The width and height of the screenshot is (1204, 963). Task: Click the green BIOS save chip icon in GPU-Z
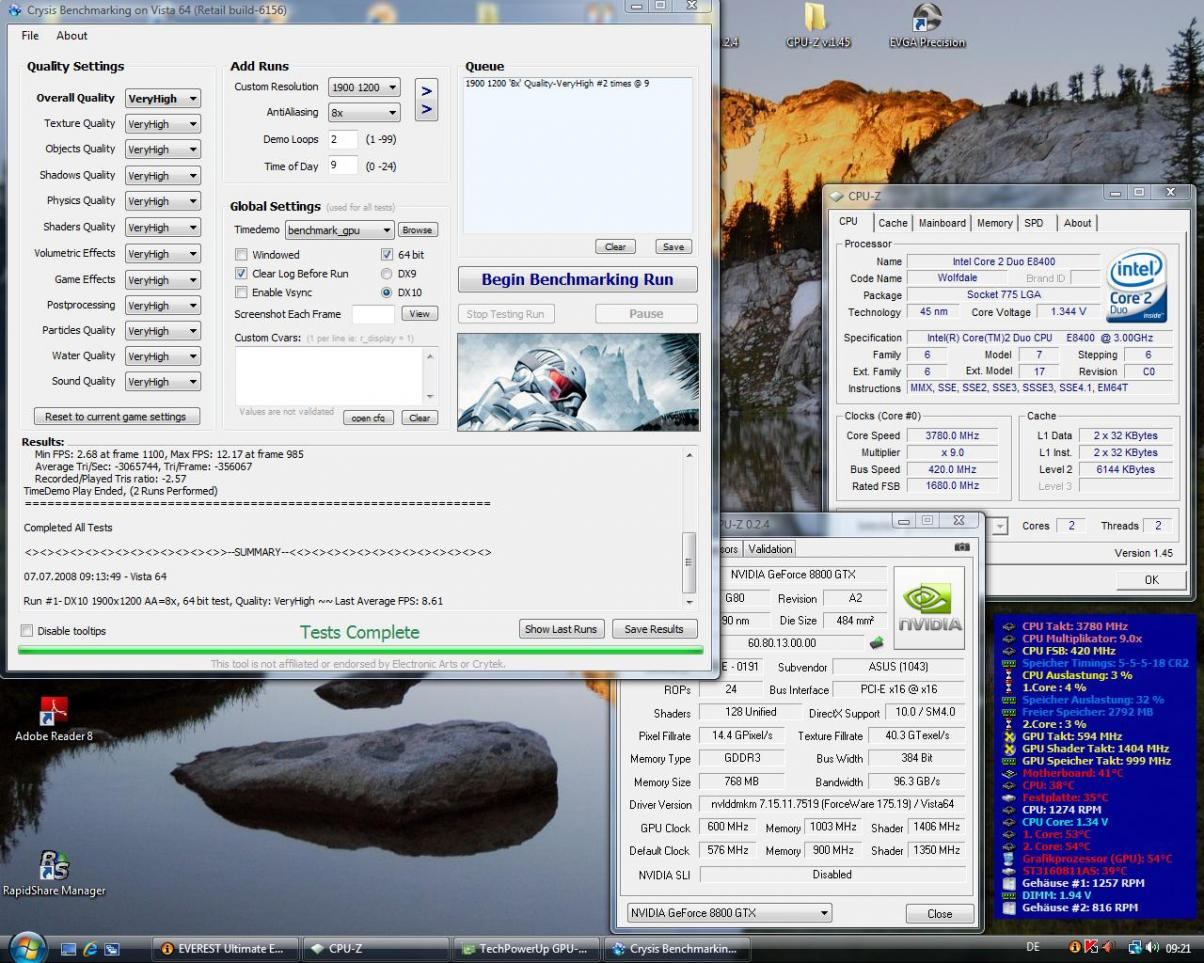(x=877, y=642)
